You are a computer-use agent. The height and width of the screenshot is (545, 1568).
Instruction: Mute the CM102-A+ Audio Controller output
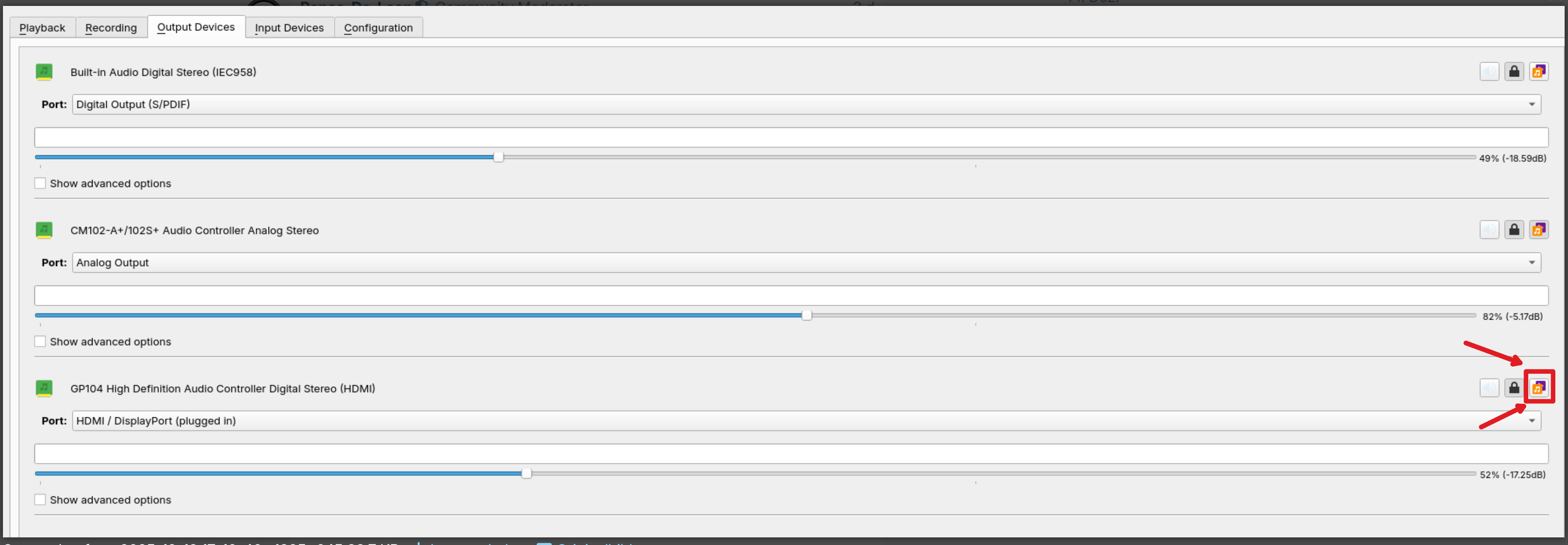(x=1489, y=230)
